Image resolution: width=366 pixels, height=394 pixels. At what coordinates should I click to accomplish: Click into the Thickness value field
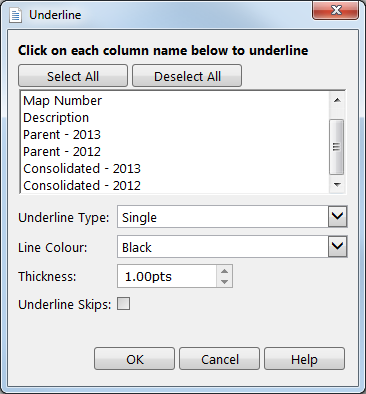tap(167, 276)
